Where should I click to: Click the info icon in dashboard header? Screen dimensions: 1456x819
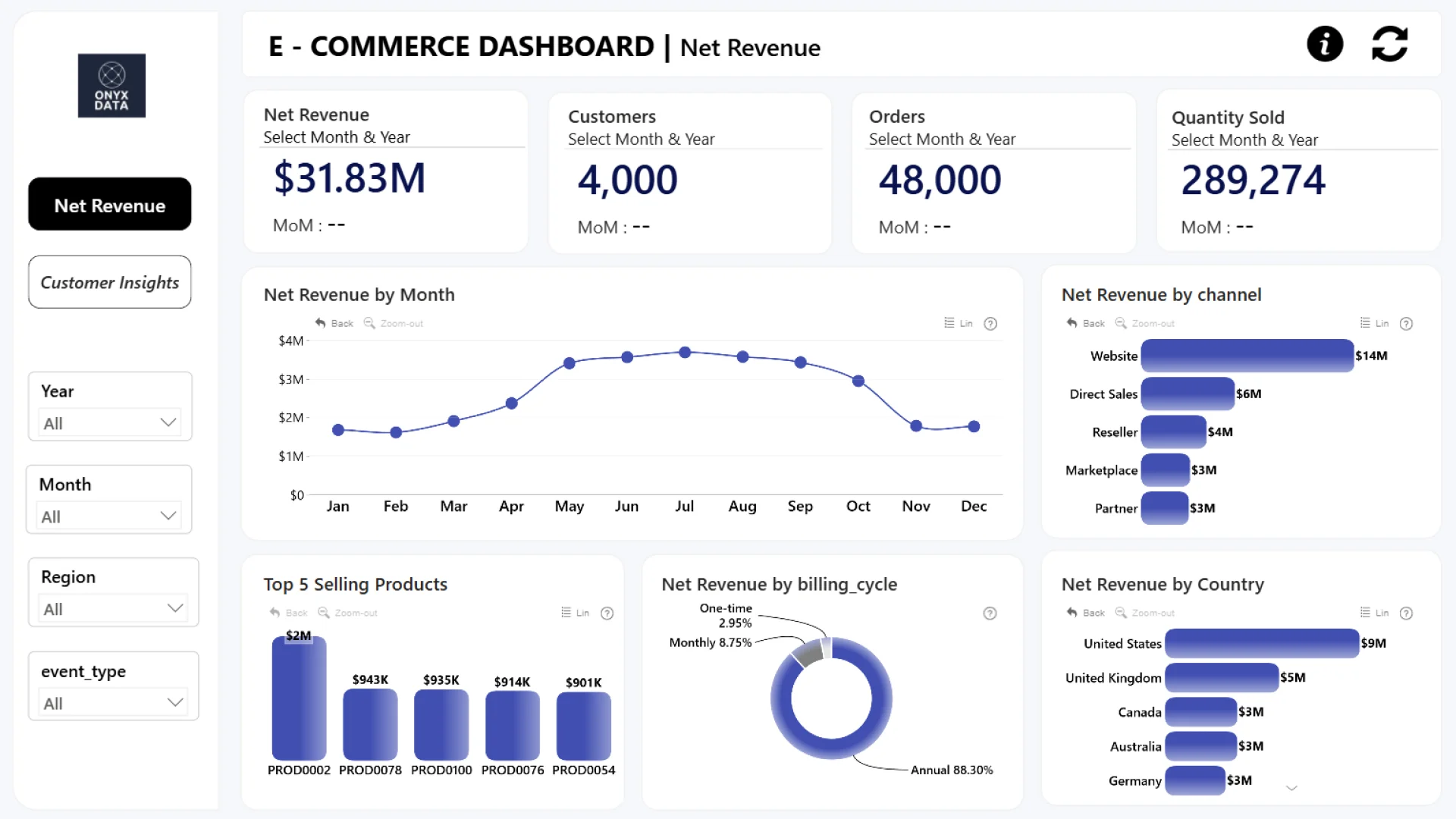tap(1325, 44)
